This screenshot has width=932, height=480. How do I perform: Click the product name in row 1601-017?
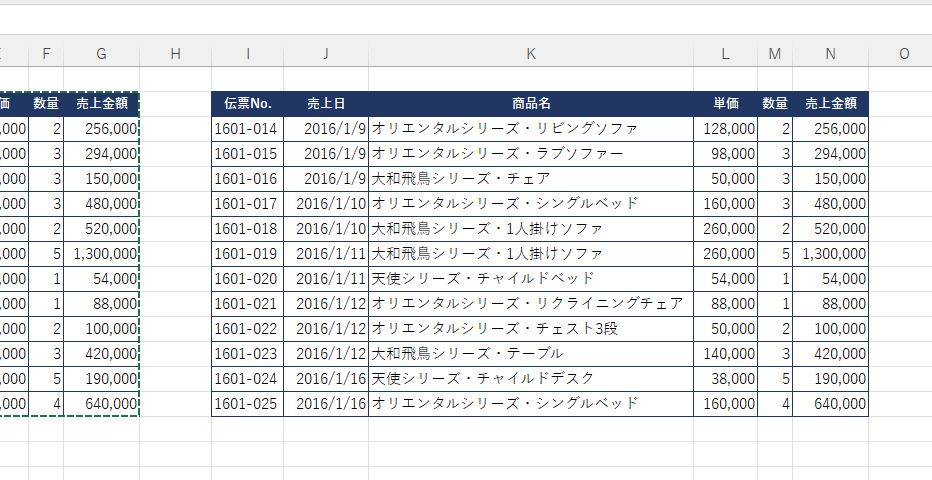click(531, 204)
